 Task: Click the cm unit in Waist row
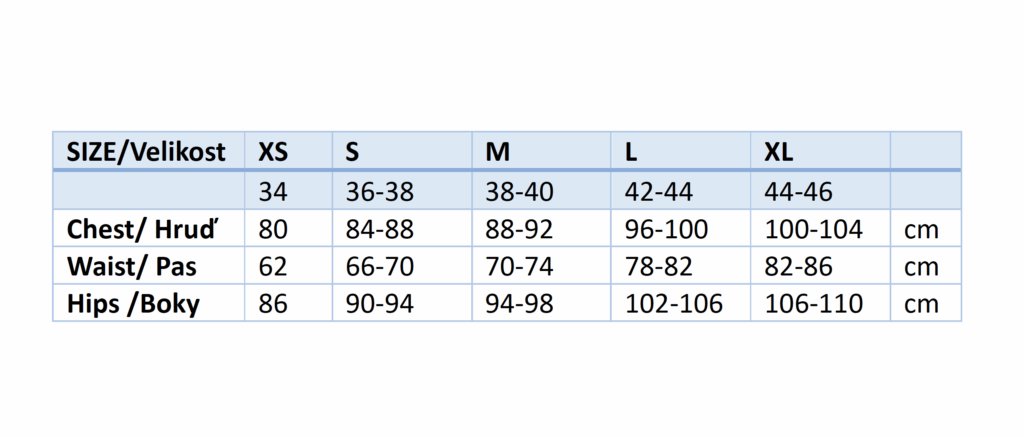click(921, 266)
